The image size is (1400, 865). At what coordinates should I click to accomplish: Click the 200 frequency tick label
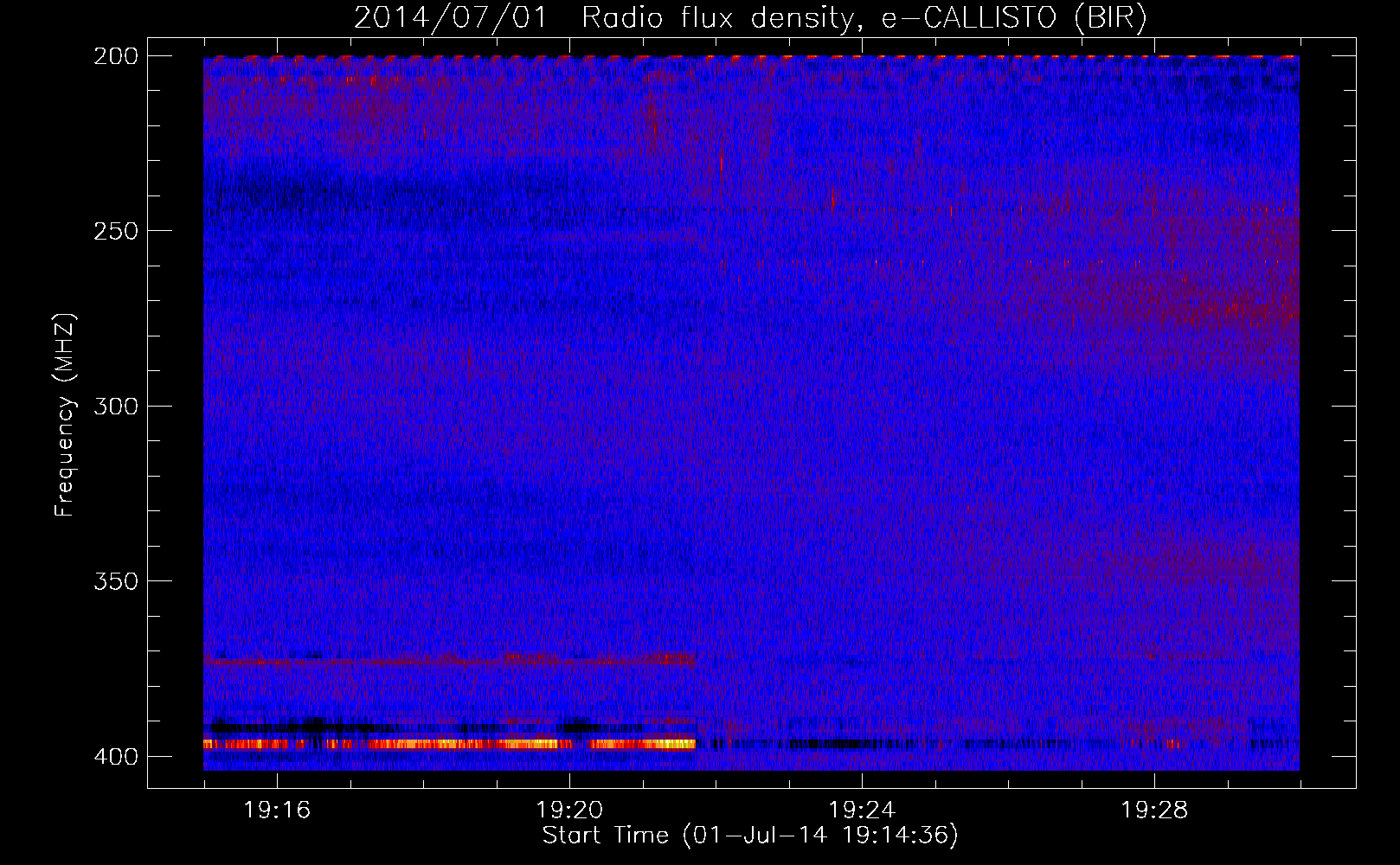(x=115, y=56)
